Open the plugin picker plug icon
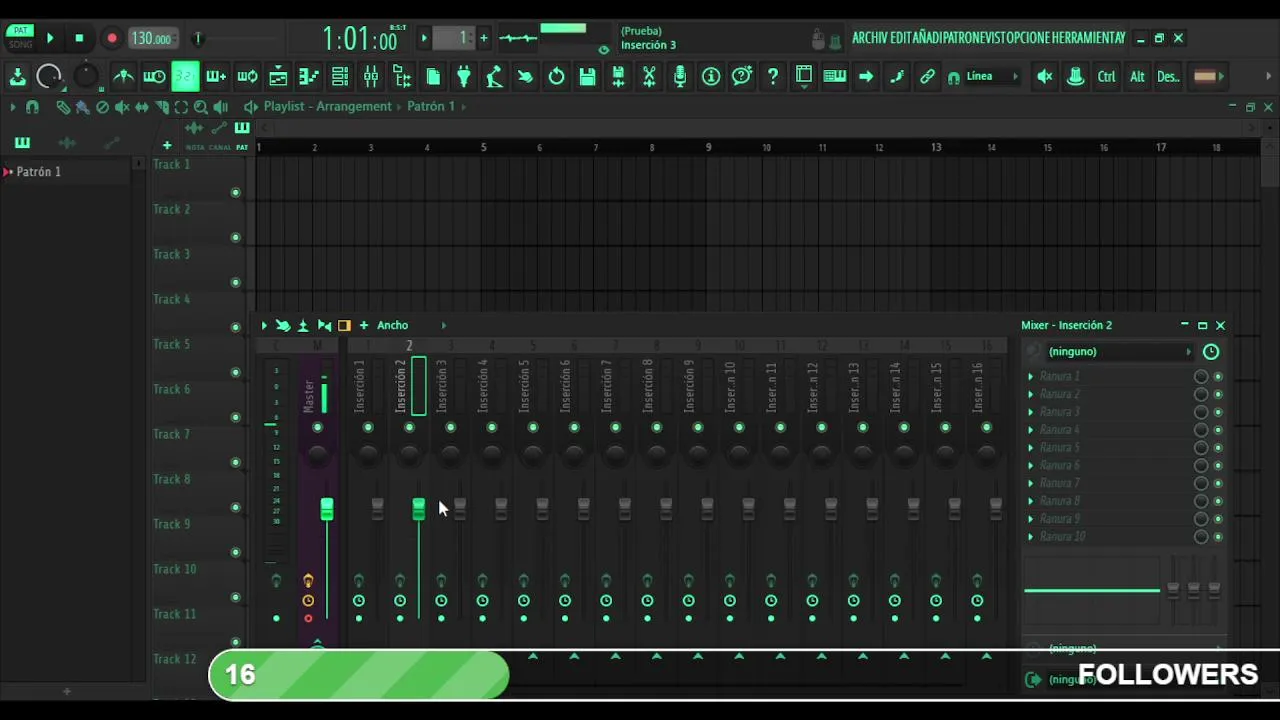Image resolution: width=1280 pixels, height=720 pixels. point(464,76)
